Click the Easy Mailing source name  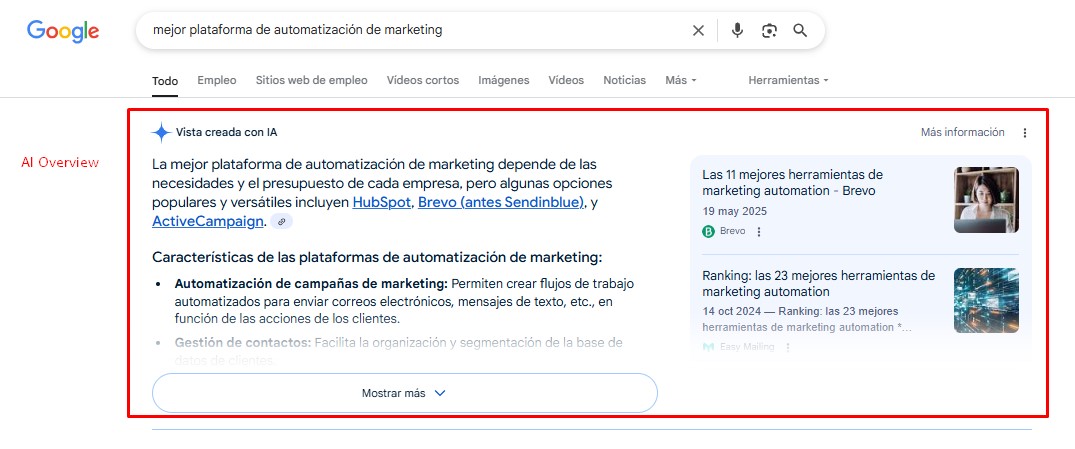click(x=747, y=347)
